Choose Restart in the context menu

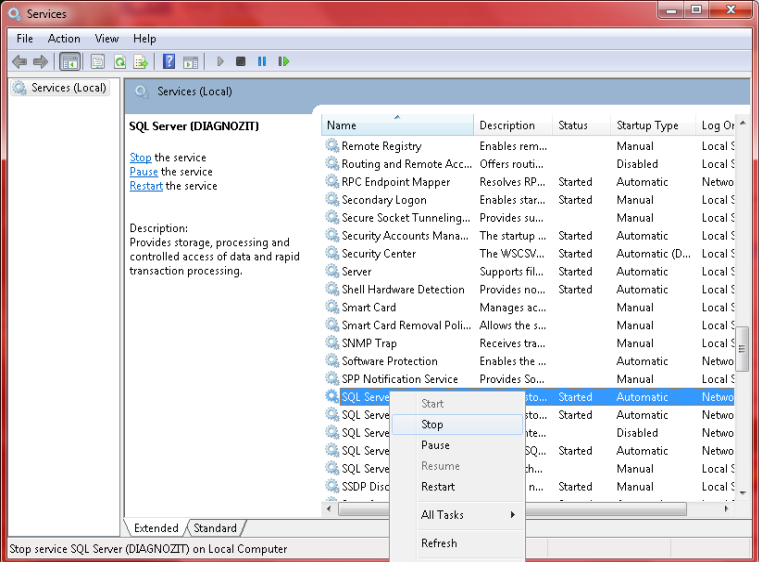457,487
